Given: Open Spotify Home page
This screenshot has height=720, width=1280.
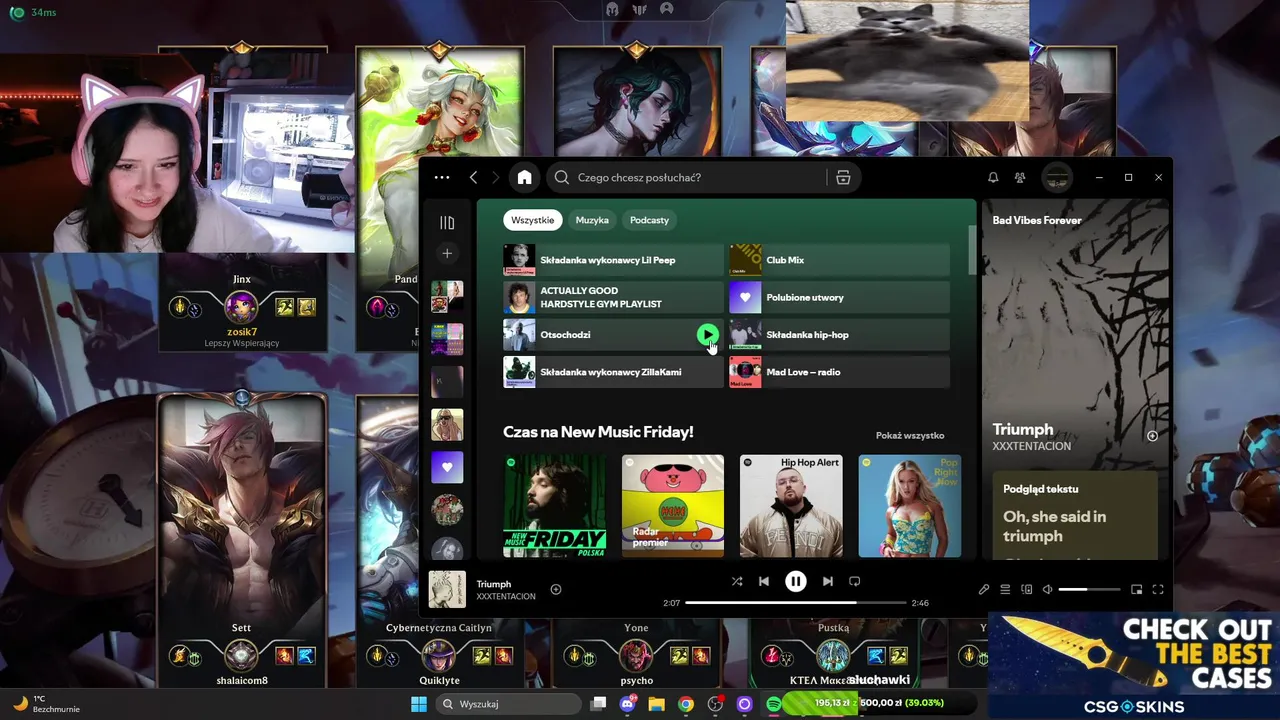Looking at the screenshot, I should [x=524, y=177].
